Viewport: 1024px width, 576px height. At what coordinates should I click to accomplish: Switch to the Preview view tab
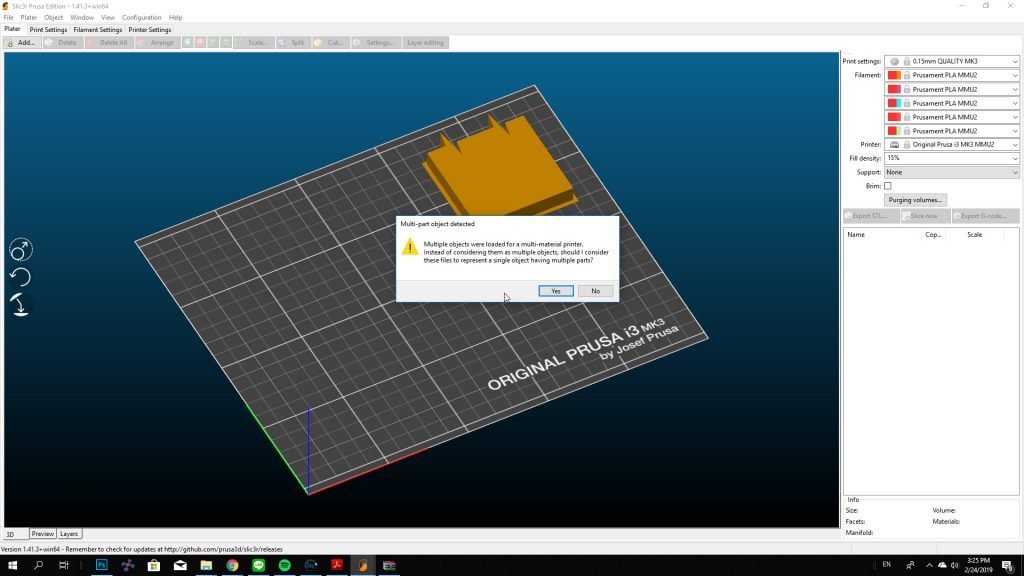coord(43,534)
